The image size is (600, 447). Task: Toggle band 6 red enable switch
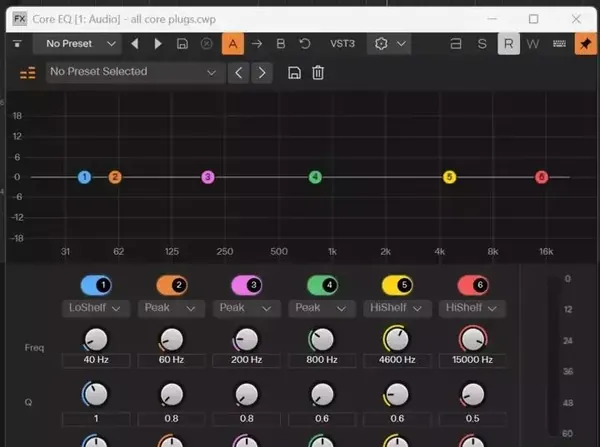473,285
